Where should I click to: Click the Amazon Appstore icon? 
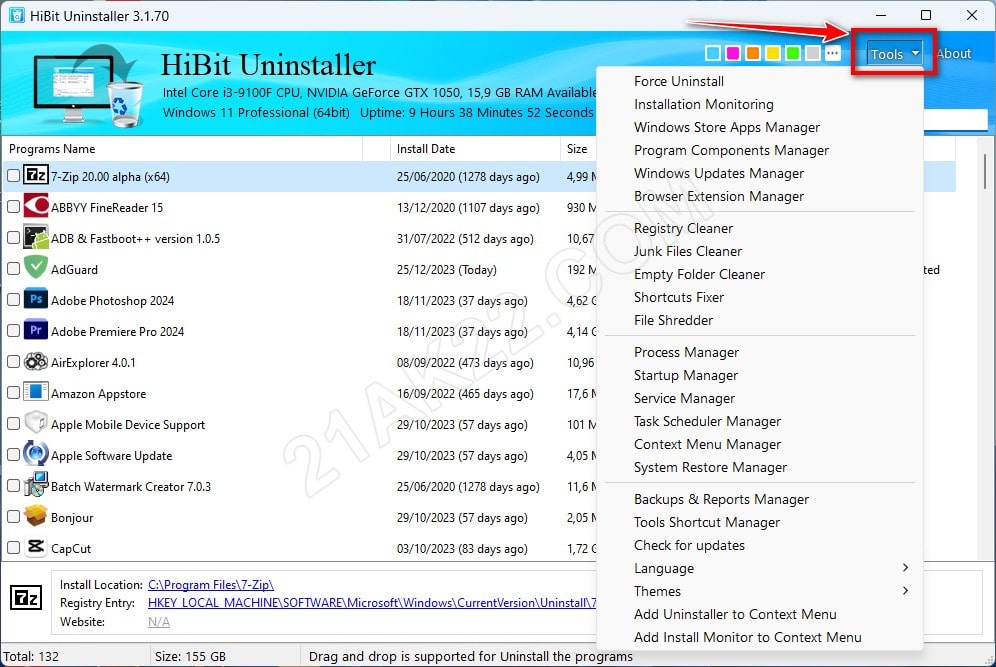(x=36, y=392)
